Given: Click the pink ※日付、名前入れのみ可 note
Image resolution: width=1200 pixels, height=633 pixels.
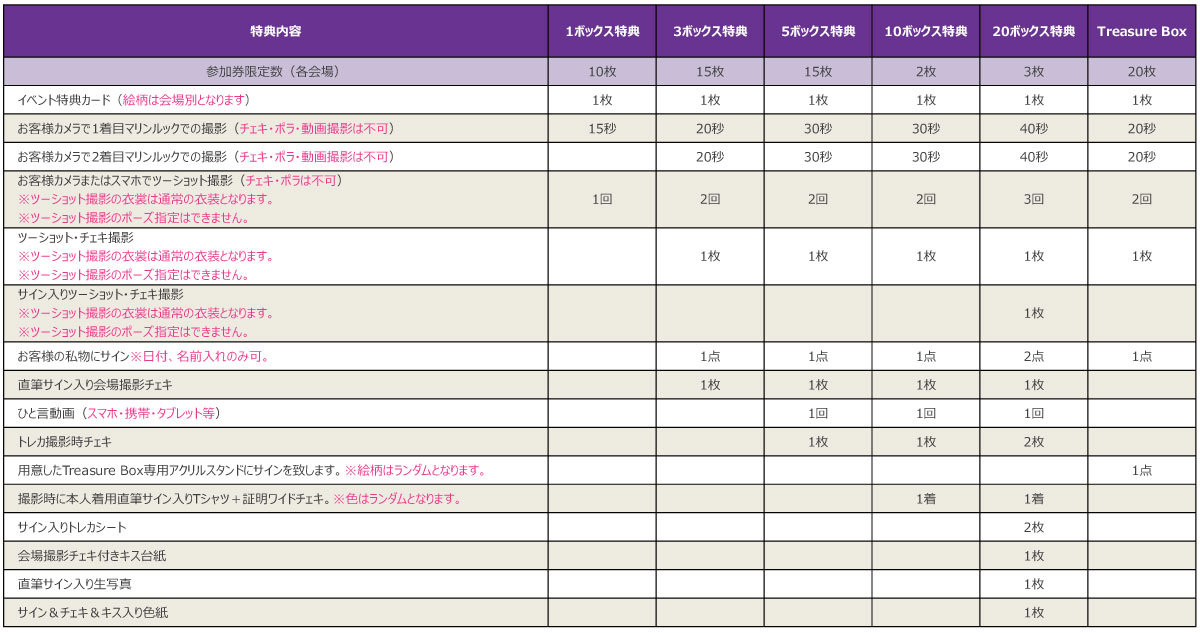Looking at the screenshot, I should coord(200,357).
